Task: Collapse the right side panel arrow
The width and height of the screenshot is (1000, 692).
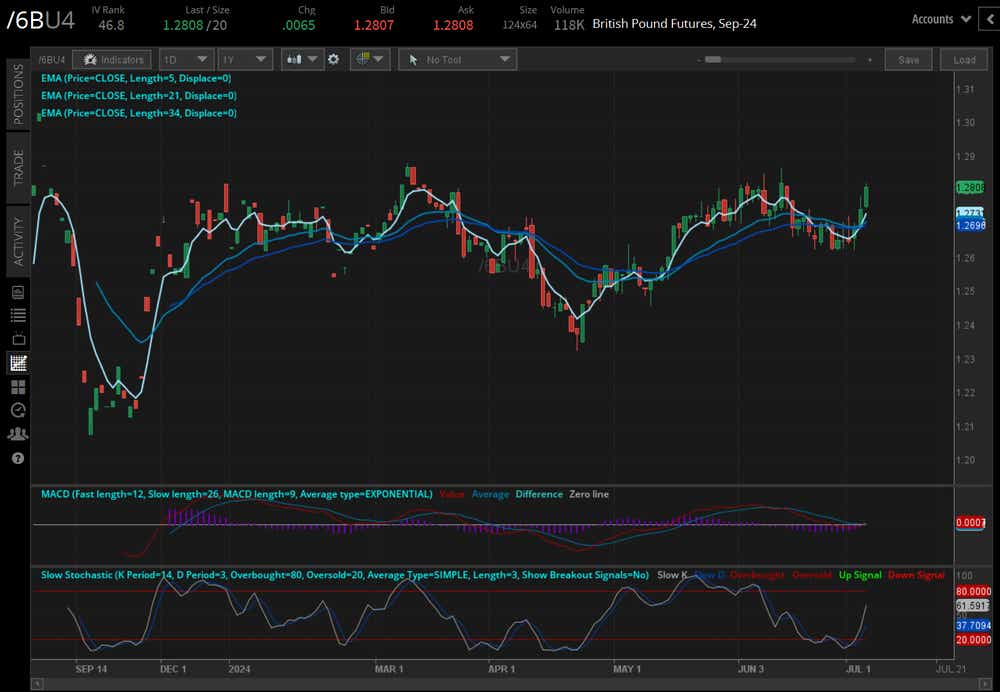Action: click(x=990, y=19)
